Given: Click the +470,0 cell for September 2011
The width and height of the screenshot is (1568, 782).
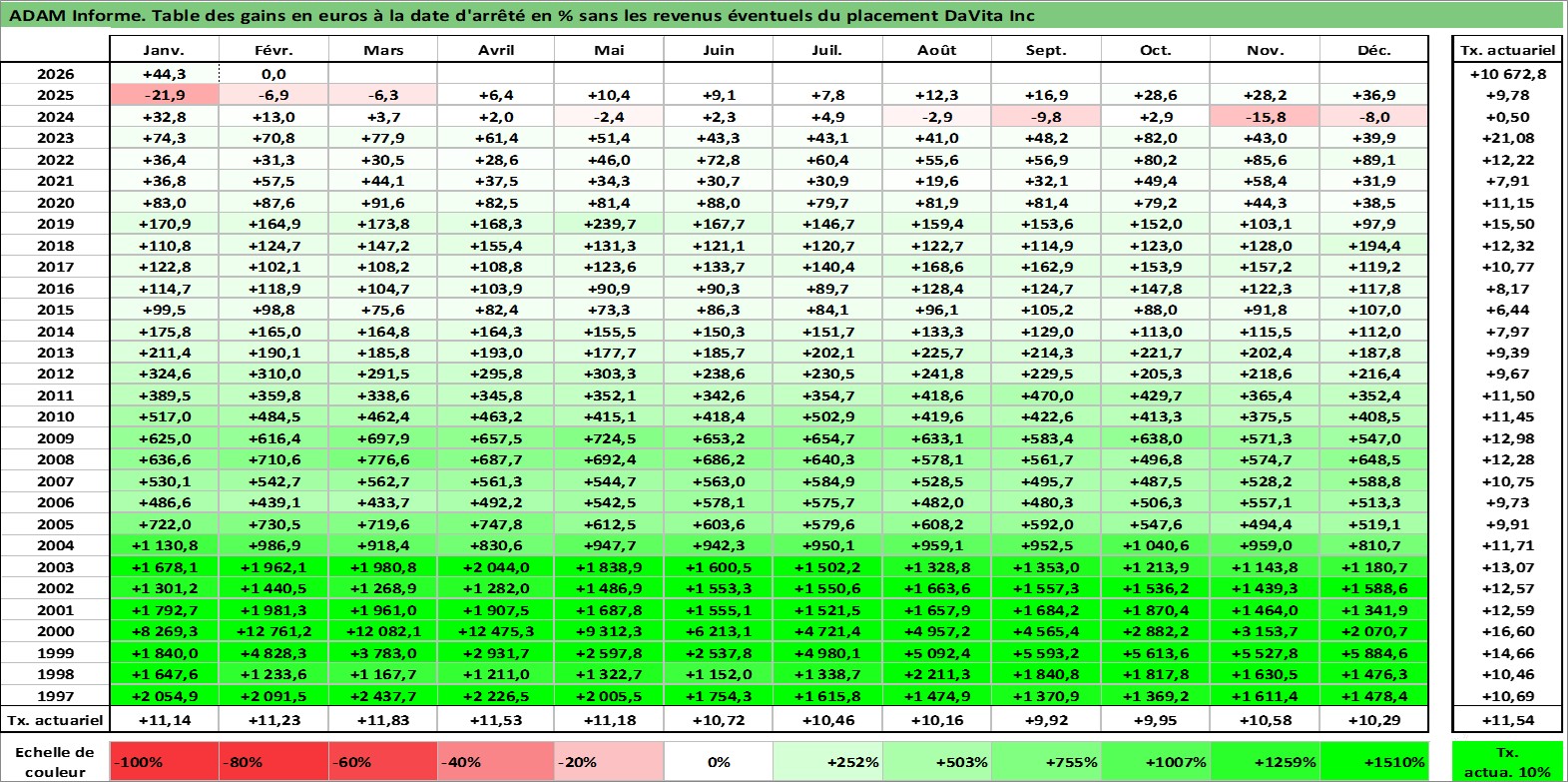Looking at the screenshot, I should (x=1046, y=395).
